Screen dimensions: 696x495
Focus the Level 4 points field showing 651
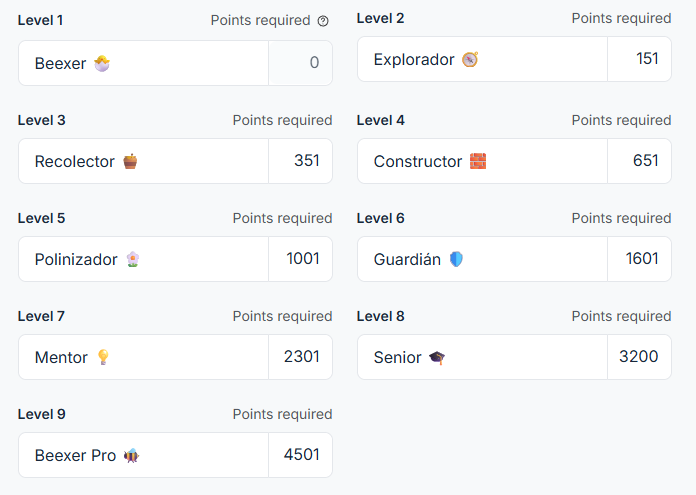pyautogui.click(x=640, y=161)
